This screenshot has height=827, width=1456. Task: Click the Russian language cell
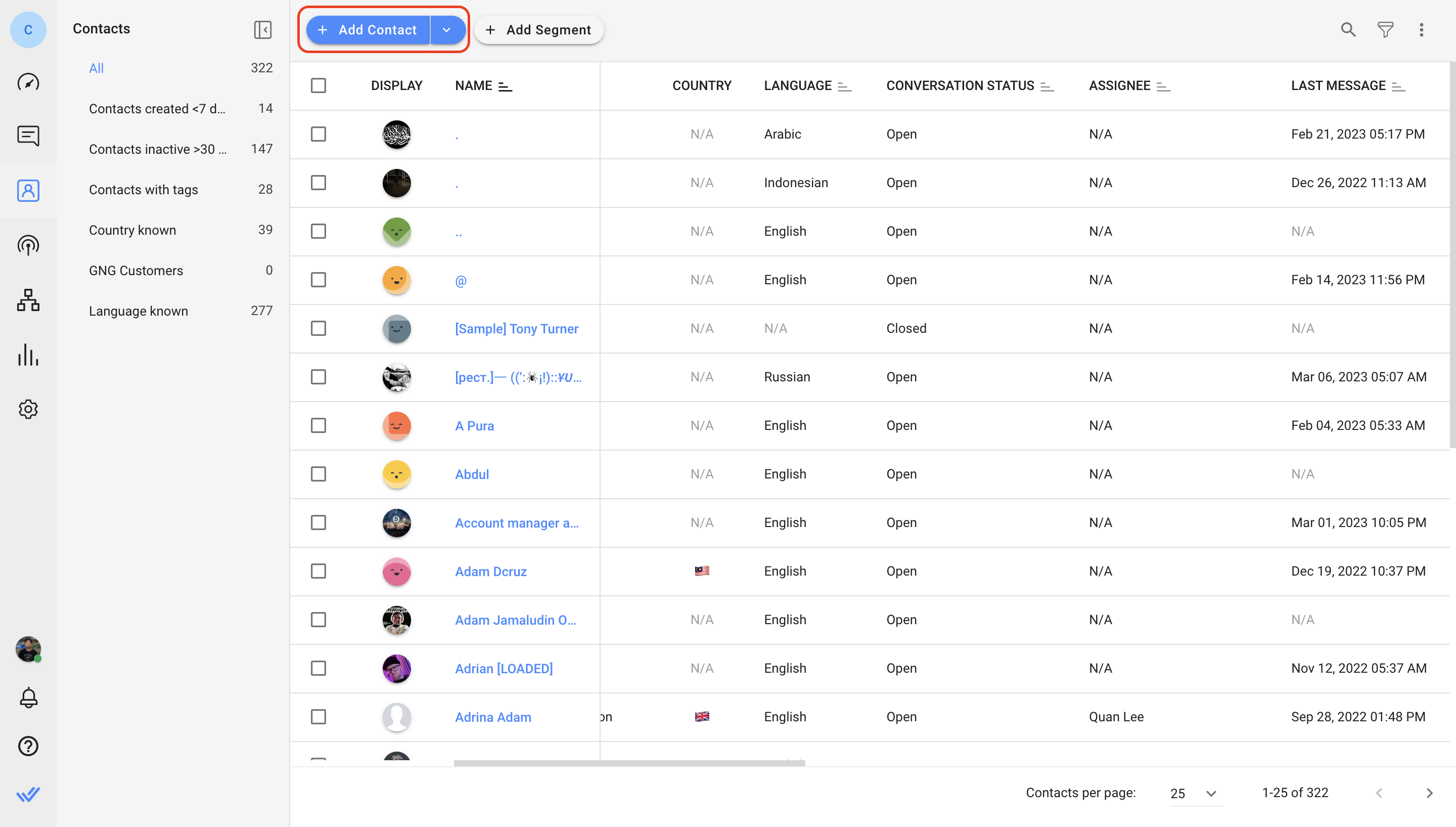tap(787, 377)
